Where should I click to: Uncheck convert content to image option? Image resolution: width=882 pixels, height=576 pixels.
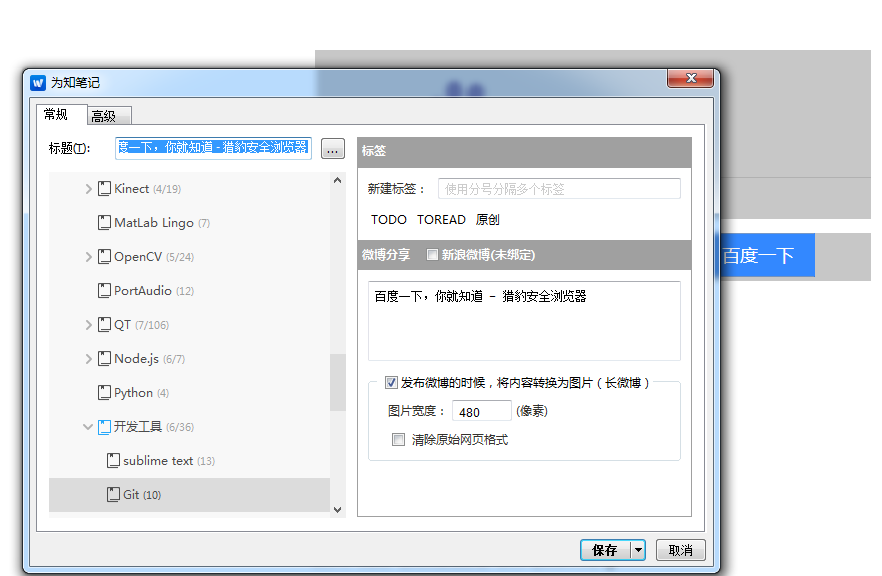pyautogui.click(x=391, y=382)
